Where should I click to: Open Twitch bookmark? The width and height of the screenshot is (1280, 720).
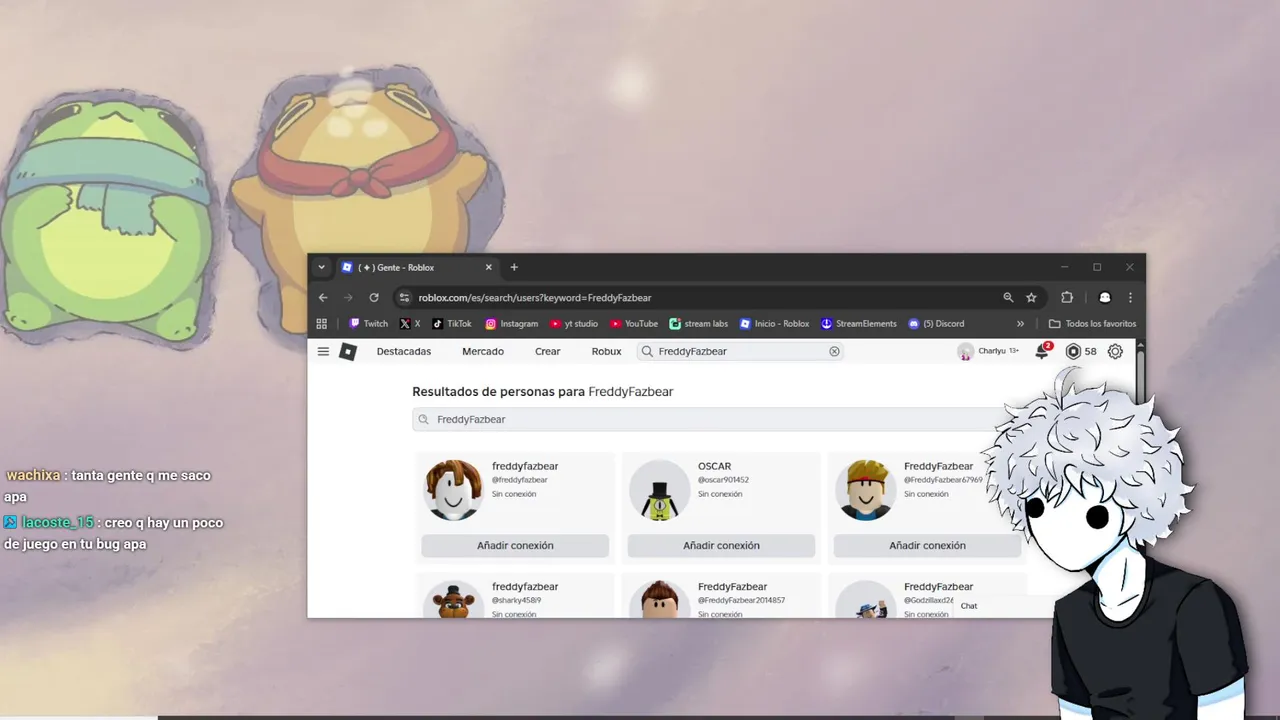pyautogui.click(x=368, y=323)
